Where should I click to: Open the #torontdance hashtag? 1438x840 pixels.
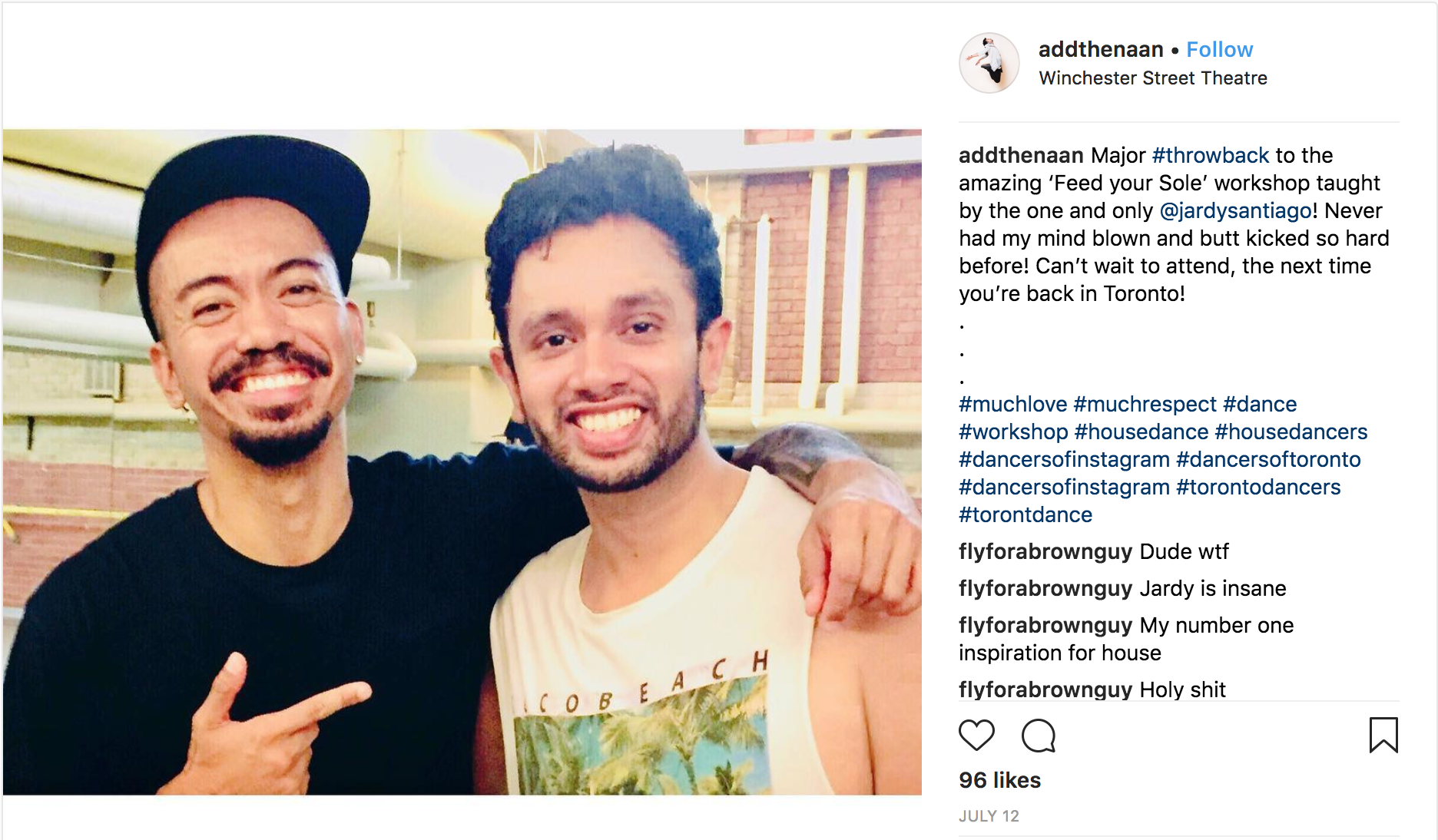(1025, 514)
